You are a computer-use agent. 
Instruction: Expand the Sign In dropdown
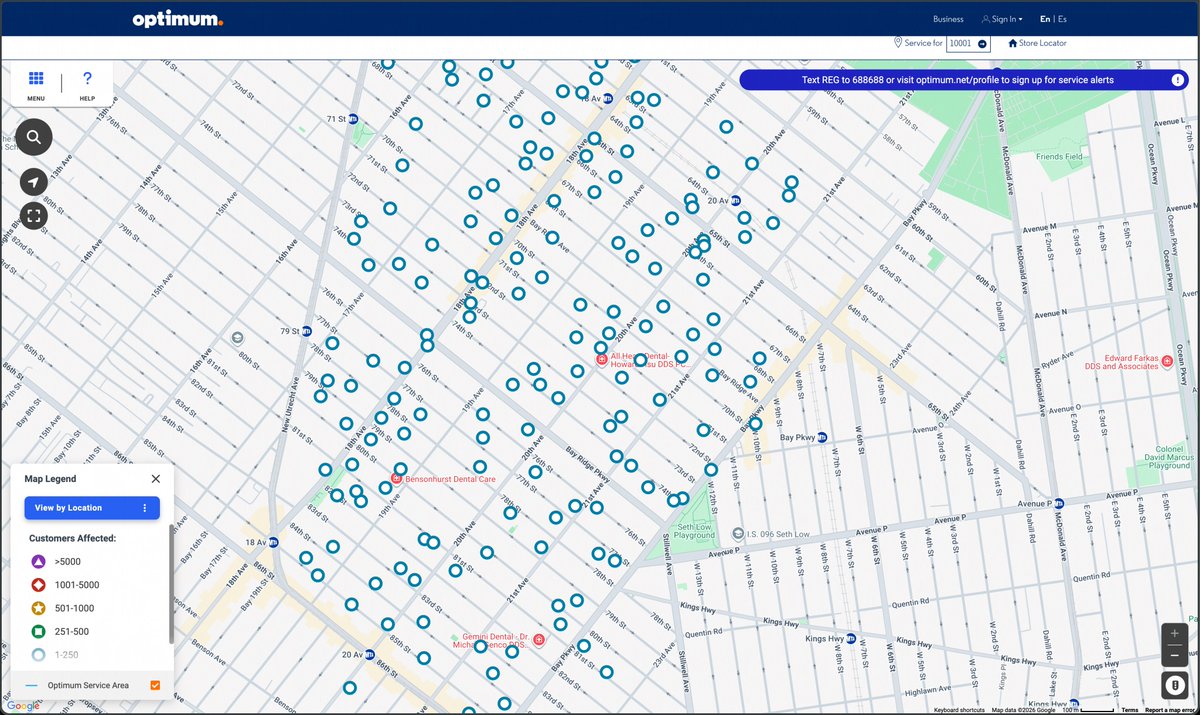click(x=1002, y=19)
